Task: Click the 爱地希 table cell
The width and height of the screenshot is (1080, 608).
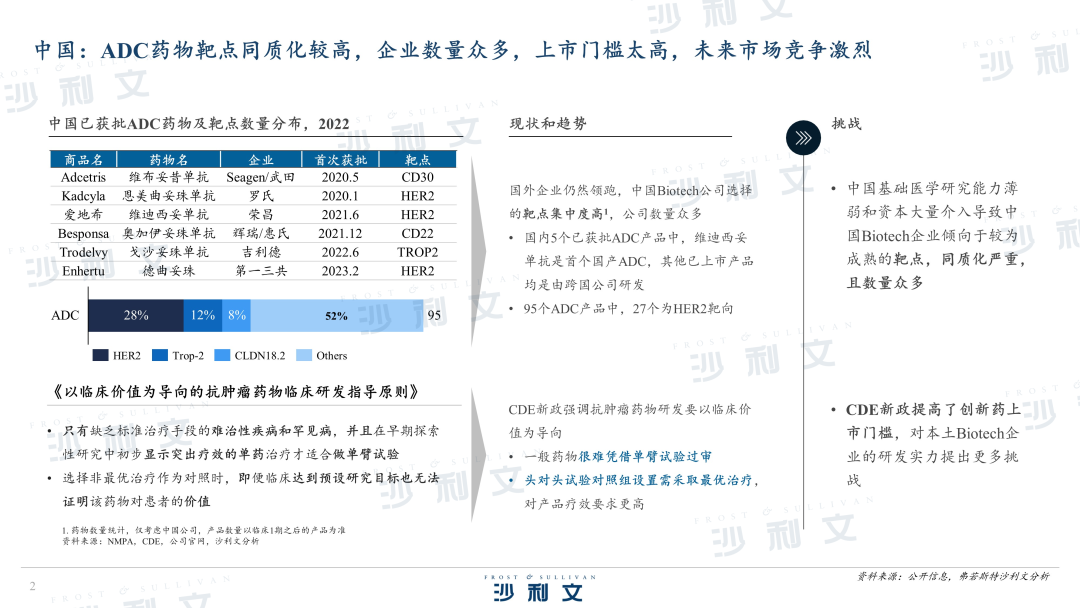Action: [x=83, y=215]
